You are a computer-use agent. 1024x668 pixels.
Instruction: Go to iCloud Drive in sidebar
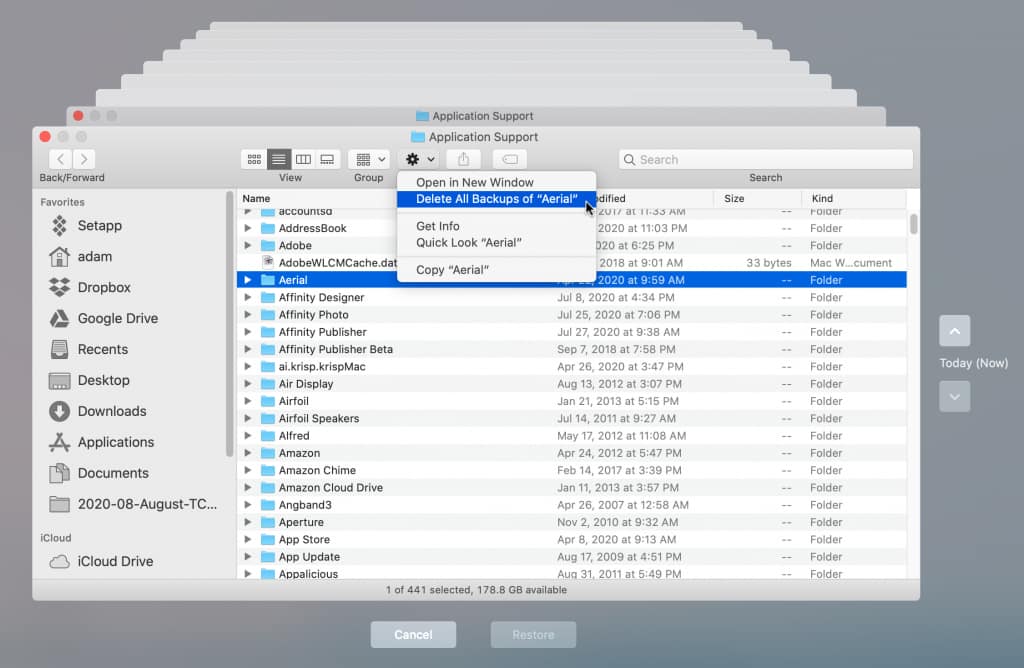[x=115, y=561]
